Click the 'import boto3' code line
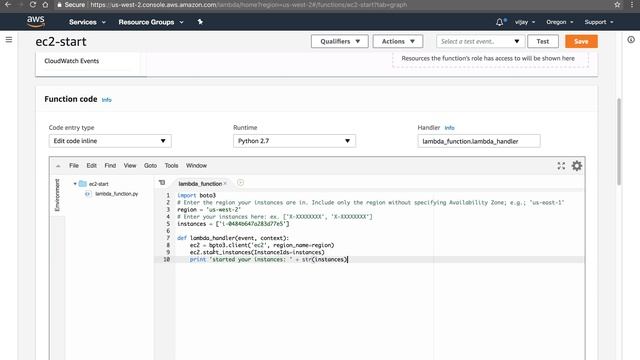This screenshot has height=360, width=640. click(x=196, y=196)
